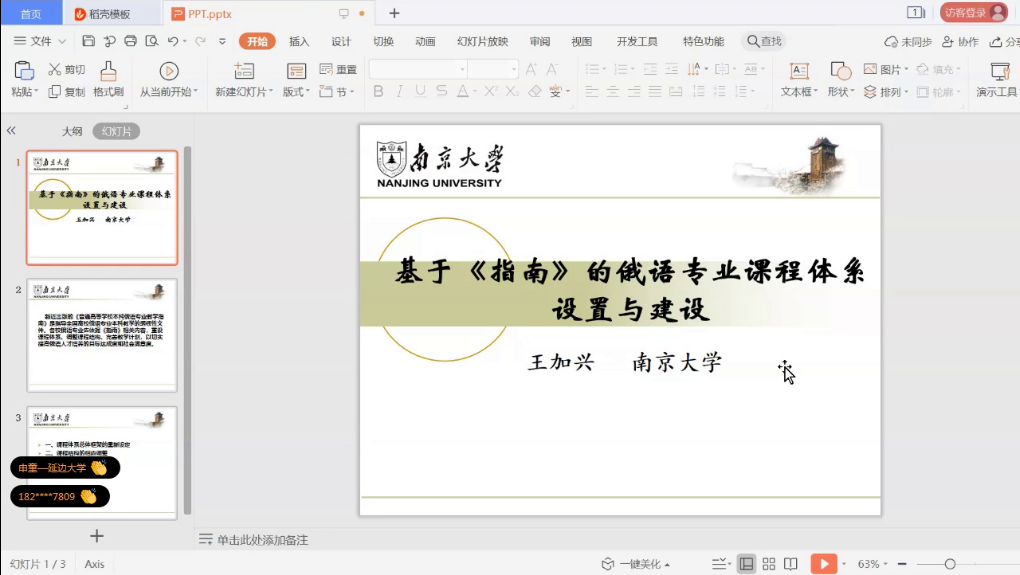Collapse the slide panel with double-chevron
The image size is (1020, 575).
point(11,131)
